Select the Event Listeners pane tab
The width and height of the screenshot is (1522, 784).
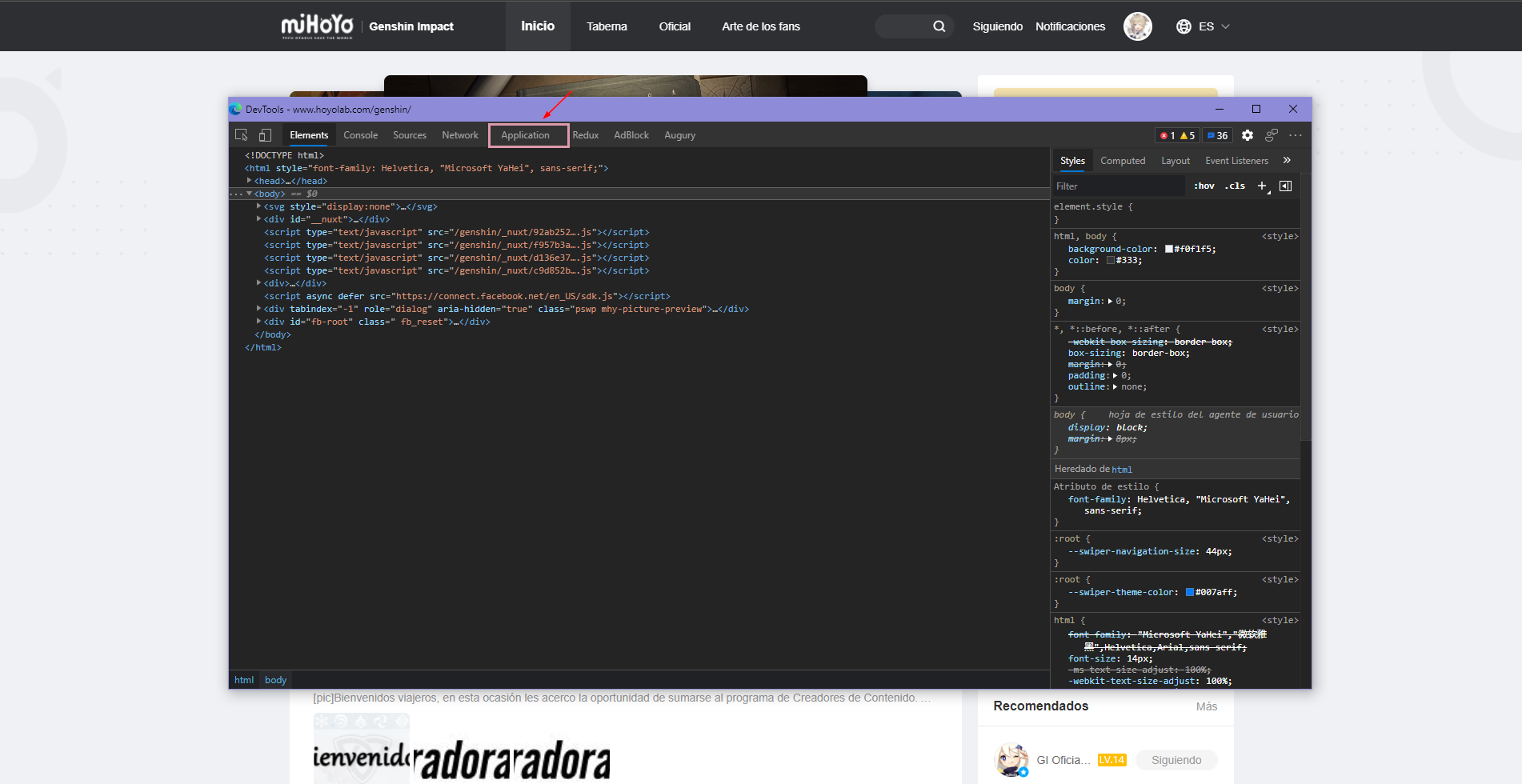(x=1237, y=161)
